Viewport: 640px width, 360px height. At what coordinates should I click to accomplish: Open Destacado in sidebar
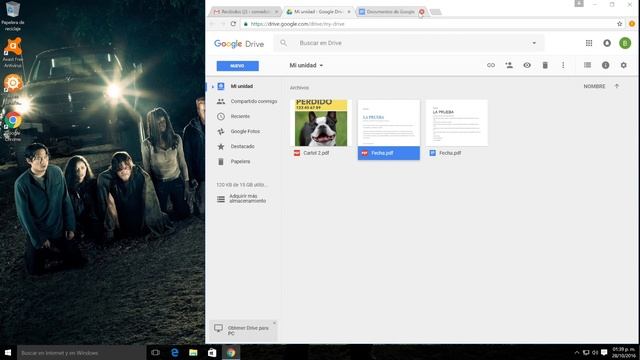click(x=236, y=146)
